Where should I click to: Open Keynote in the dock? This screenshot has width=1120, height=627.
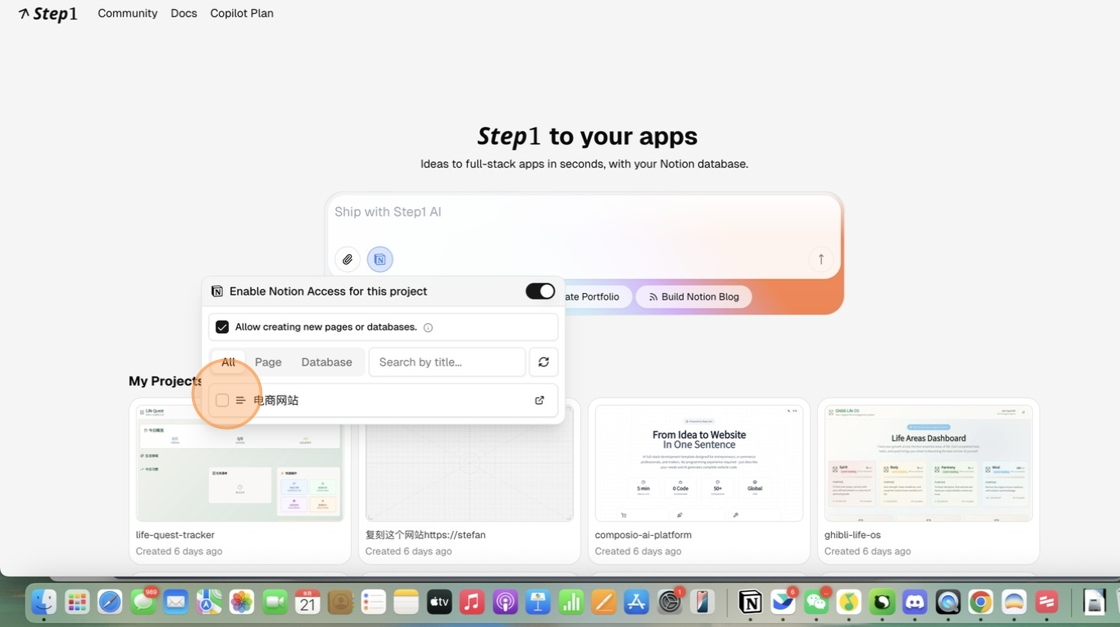pyautogui.click(x=538, y=602)
